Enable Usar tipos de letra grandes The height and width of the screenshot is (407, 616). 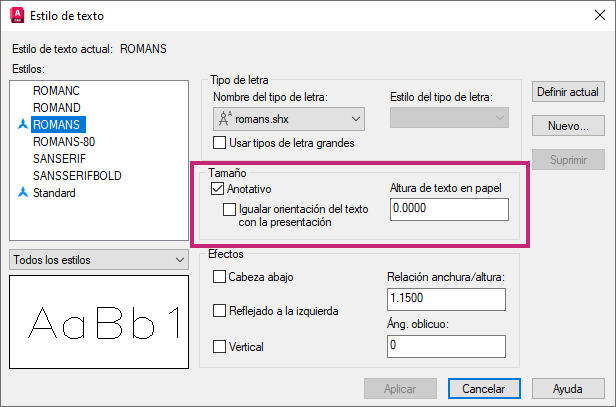coord(220,143)
